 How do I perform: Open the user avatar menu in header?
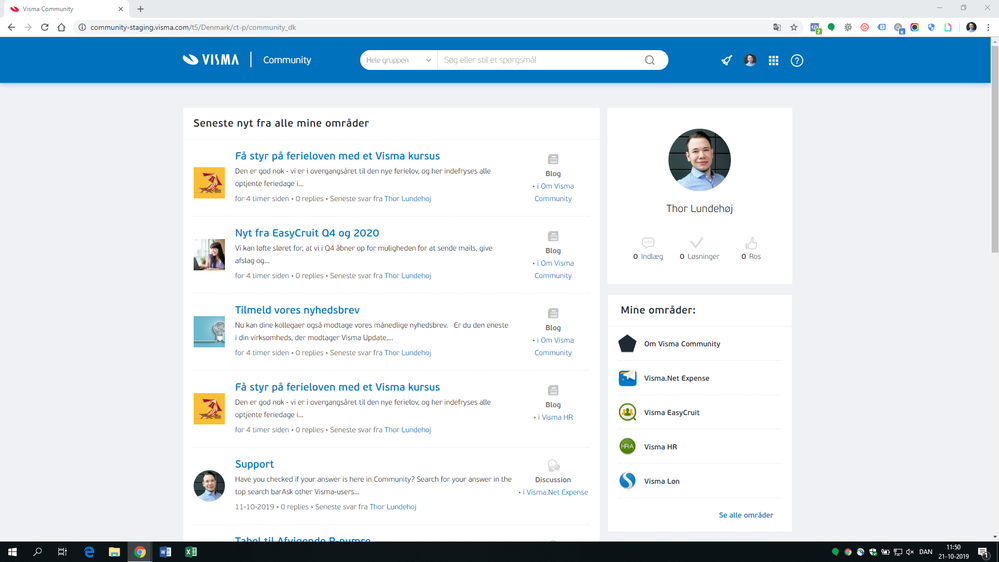point(750,61)
